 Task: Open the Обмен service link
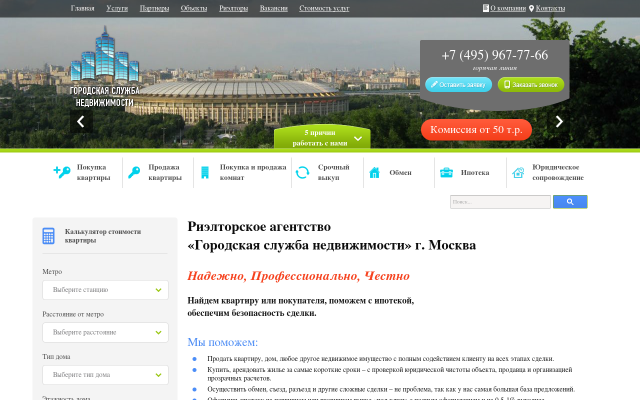coord(400,173)
